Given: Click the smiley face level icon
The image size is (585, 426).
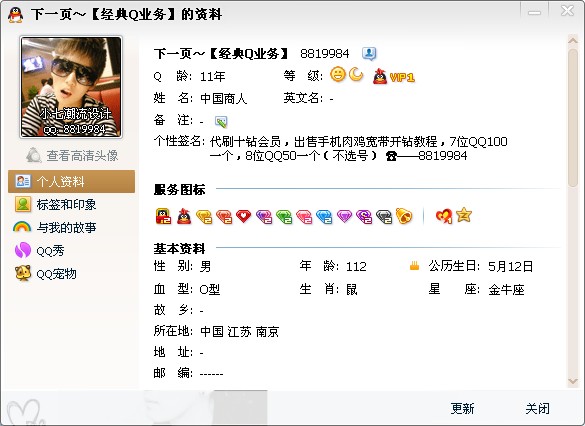Looking at the screenshot, I should (x=338, y=74).
